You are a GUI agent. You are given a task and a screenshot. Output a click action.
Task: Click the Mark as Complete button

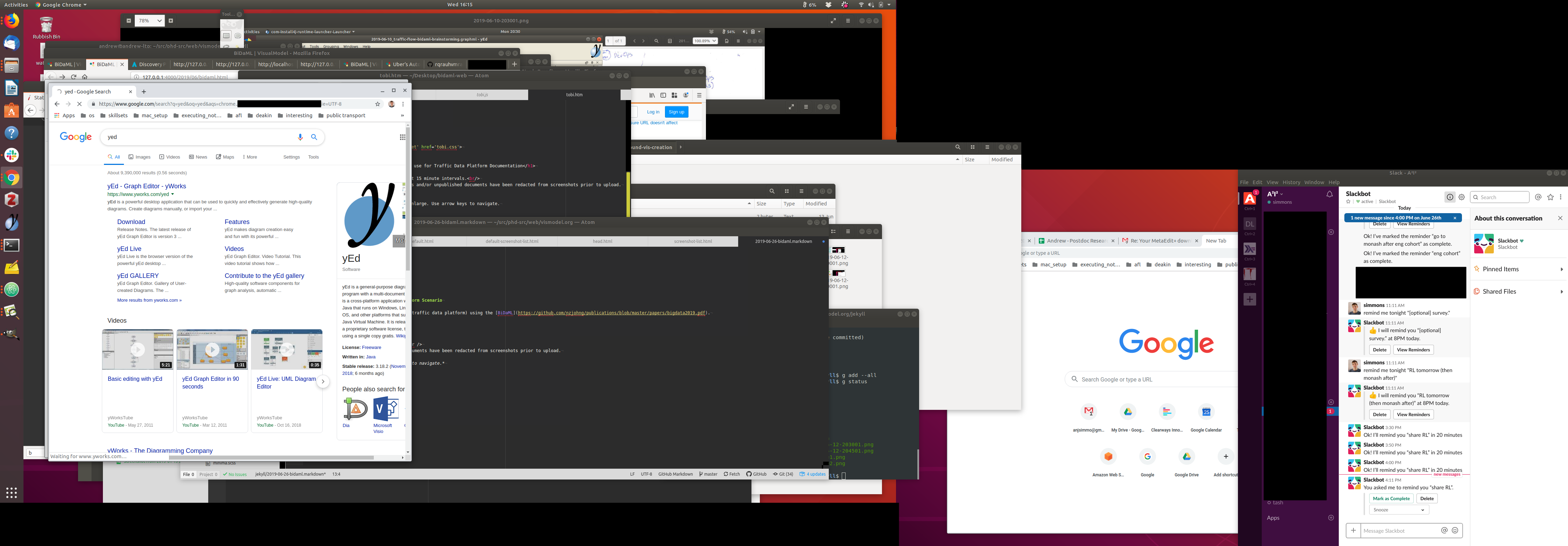point(1391,498)
